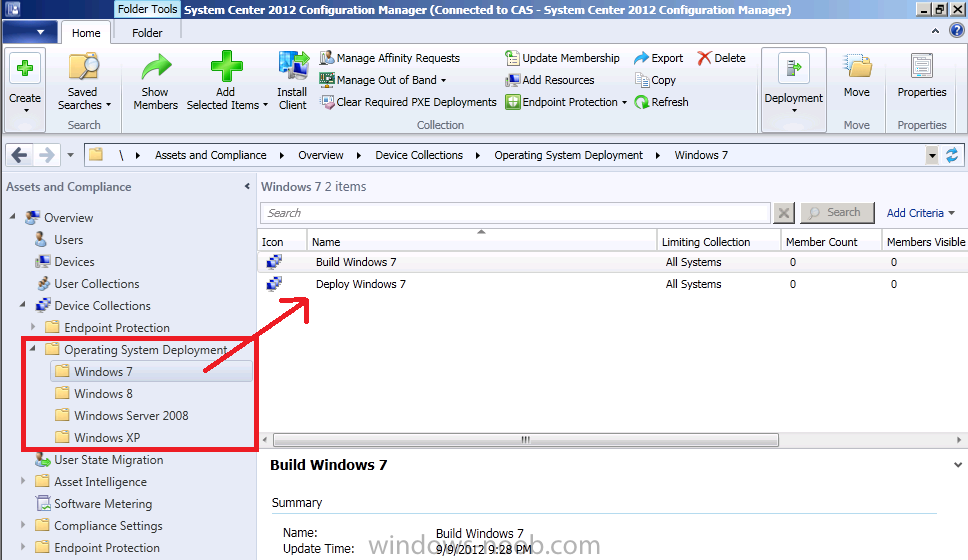Click the Search button
The image size is (968, 560).
837,212
